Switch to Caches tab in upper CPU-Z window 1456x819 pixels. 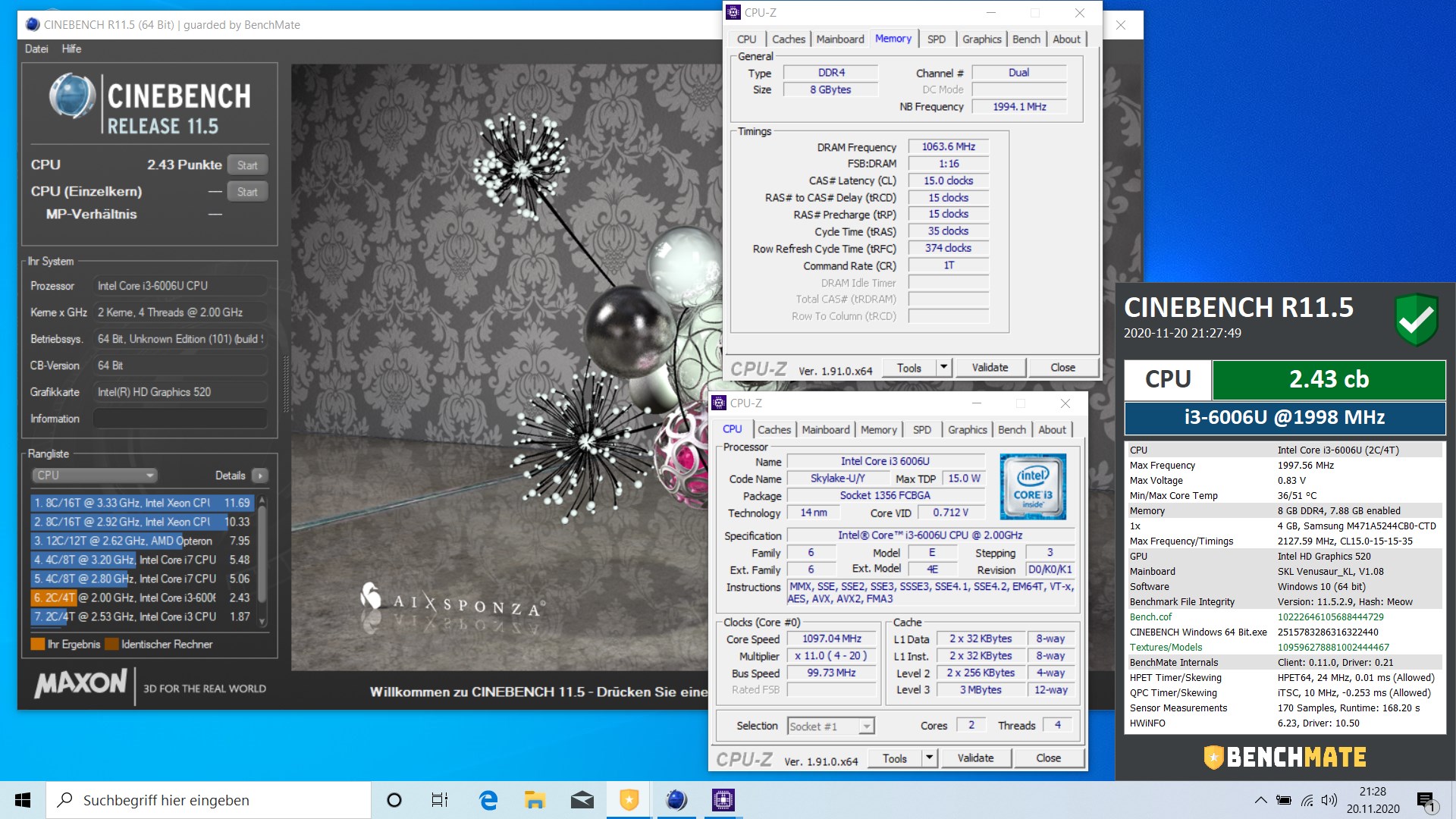tap(789, 39)
